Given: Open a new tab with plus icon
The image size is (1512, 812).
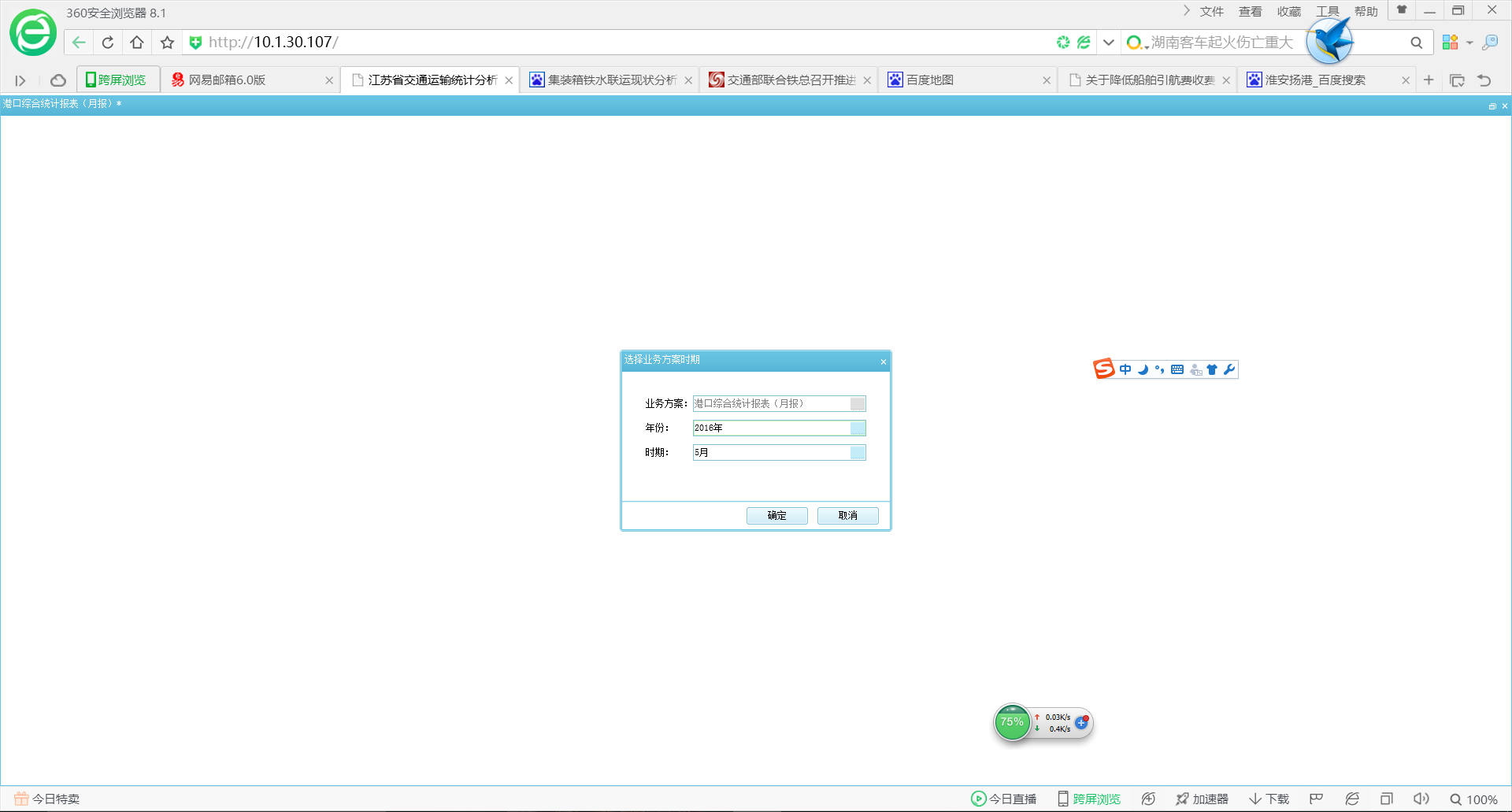Looking at the screenshot, I should click(1429, 80).
